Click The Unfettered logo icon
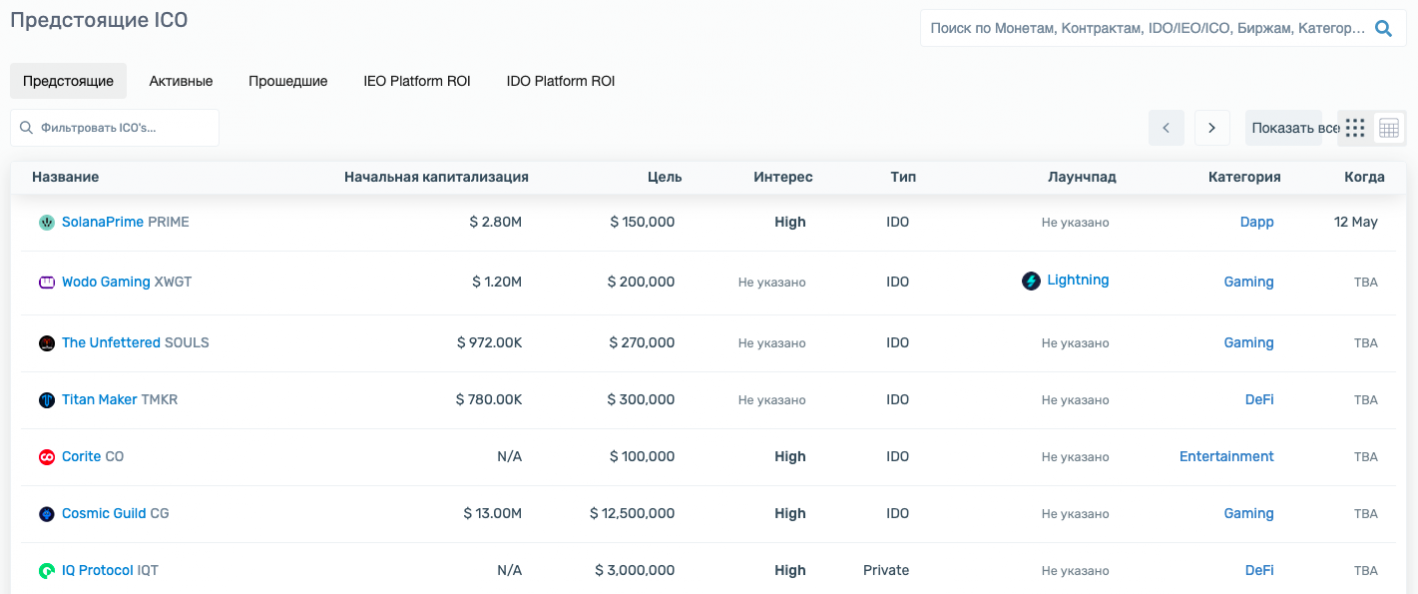Image resolution: width=1418 pixels, height=594 pixels. tap(46, 343)
